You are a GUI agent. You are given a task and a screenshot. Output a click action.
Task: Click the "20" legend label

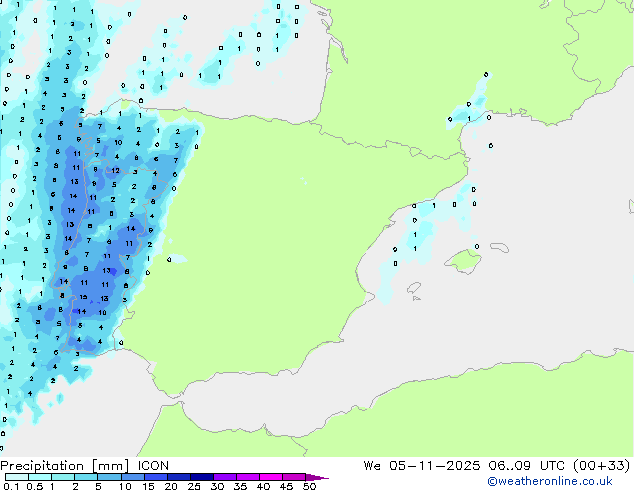(171, 486)
